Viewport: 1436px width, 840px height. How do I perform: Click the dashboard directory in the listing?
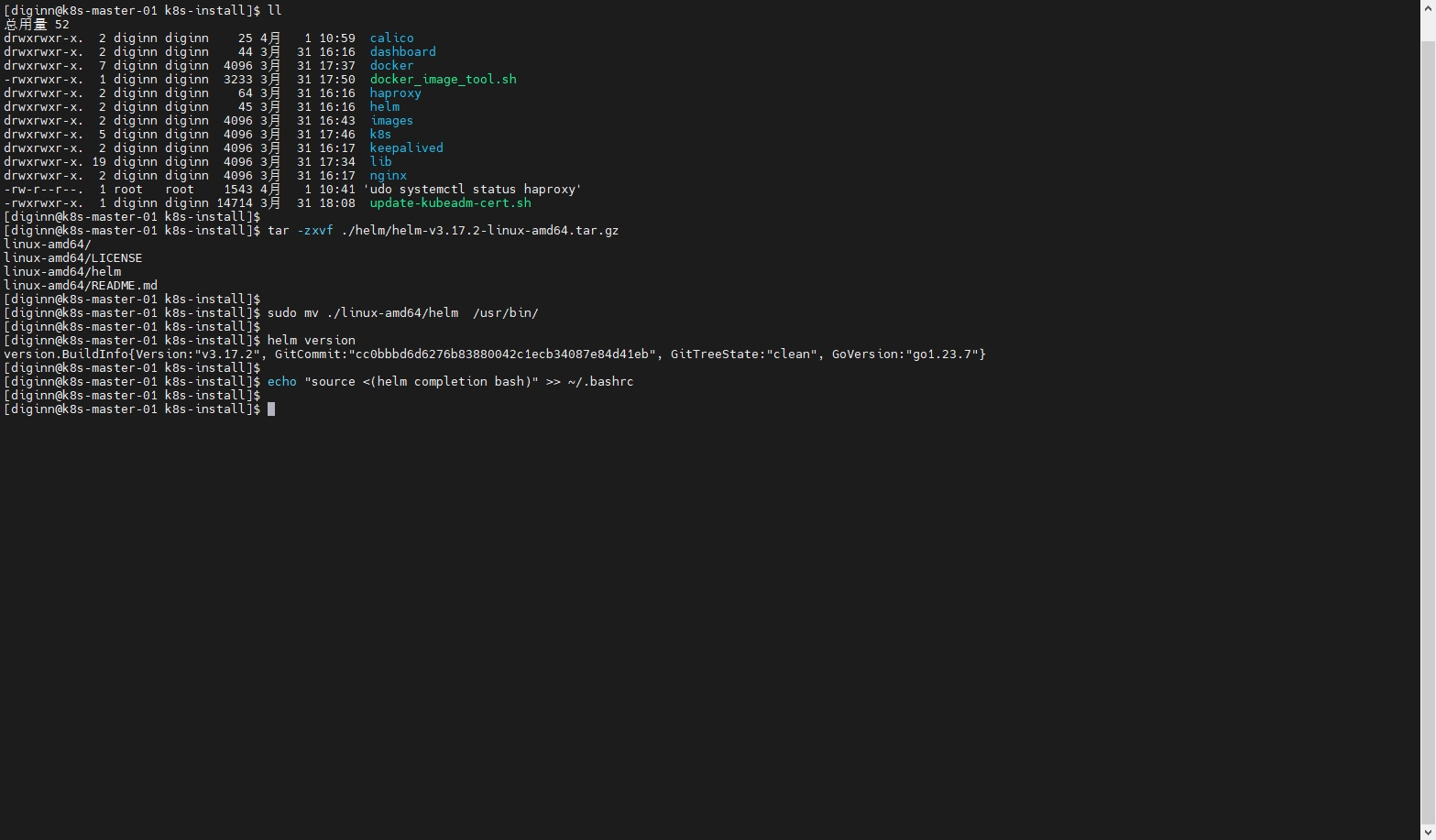click(402, 52)
